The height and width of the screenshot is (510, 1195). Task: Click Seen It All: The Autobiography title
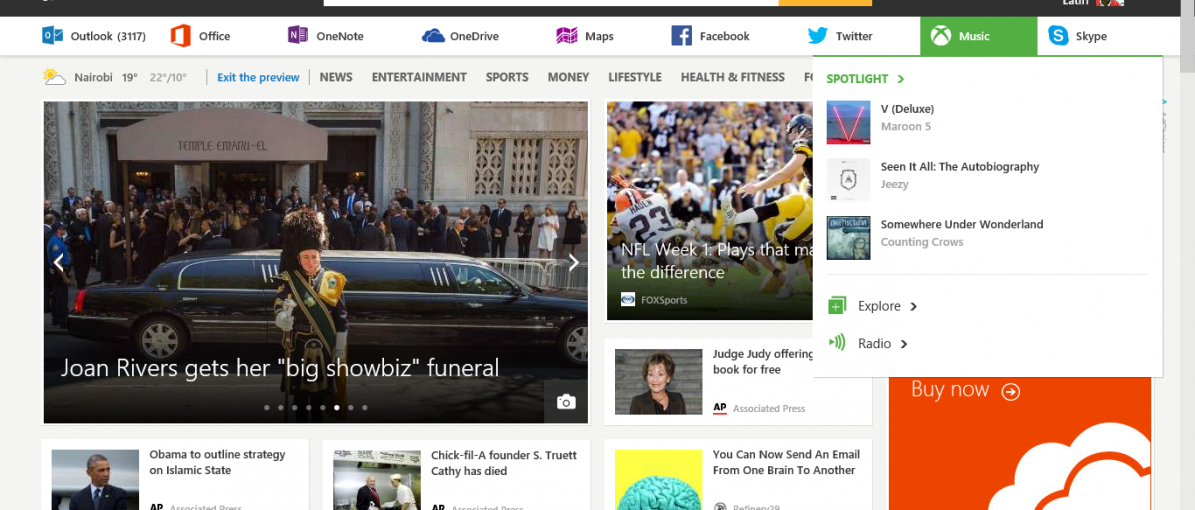(960, 167)
